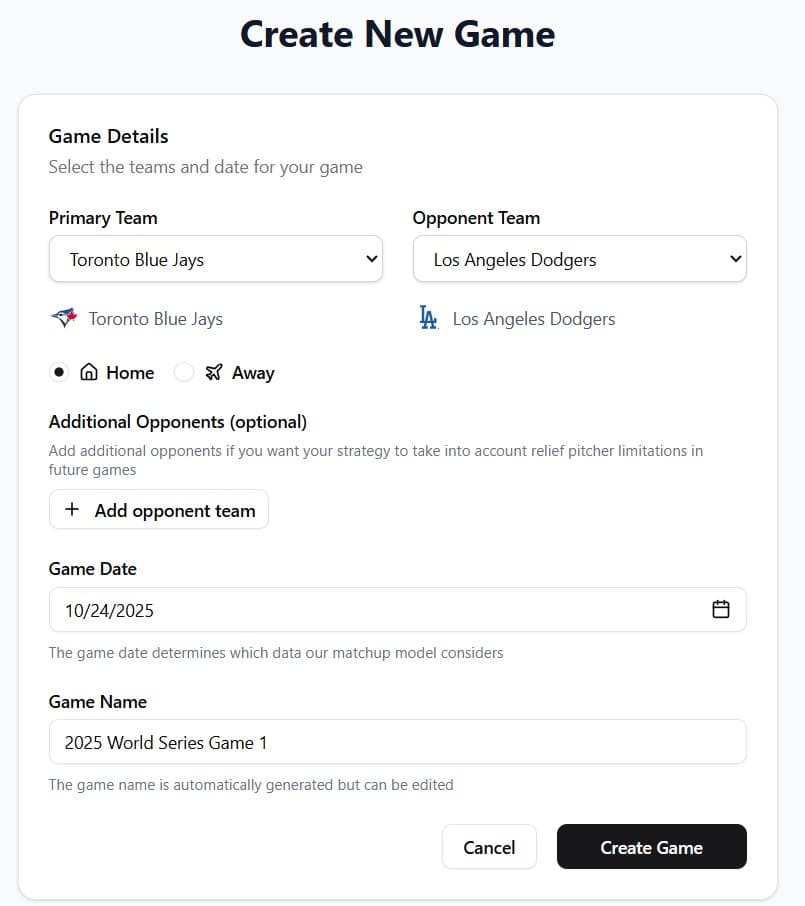This screenshot has height=906, width=805.
Task: Click the Additional Opponents section heading
Action: (177, 421)
